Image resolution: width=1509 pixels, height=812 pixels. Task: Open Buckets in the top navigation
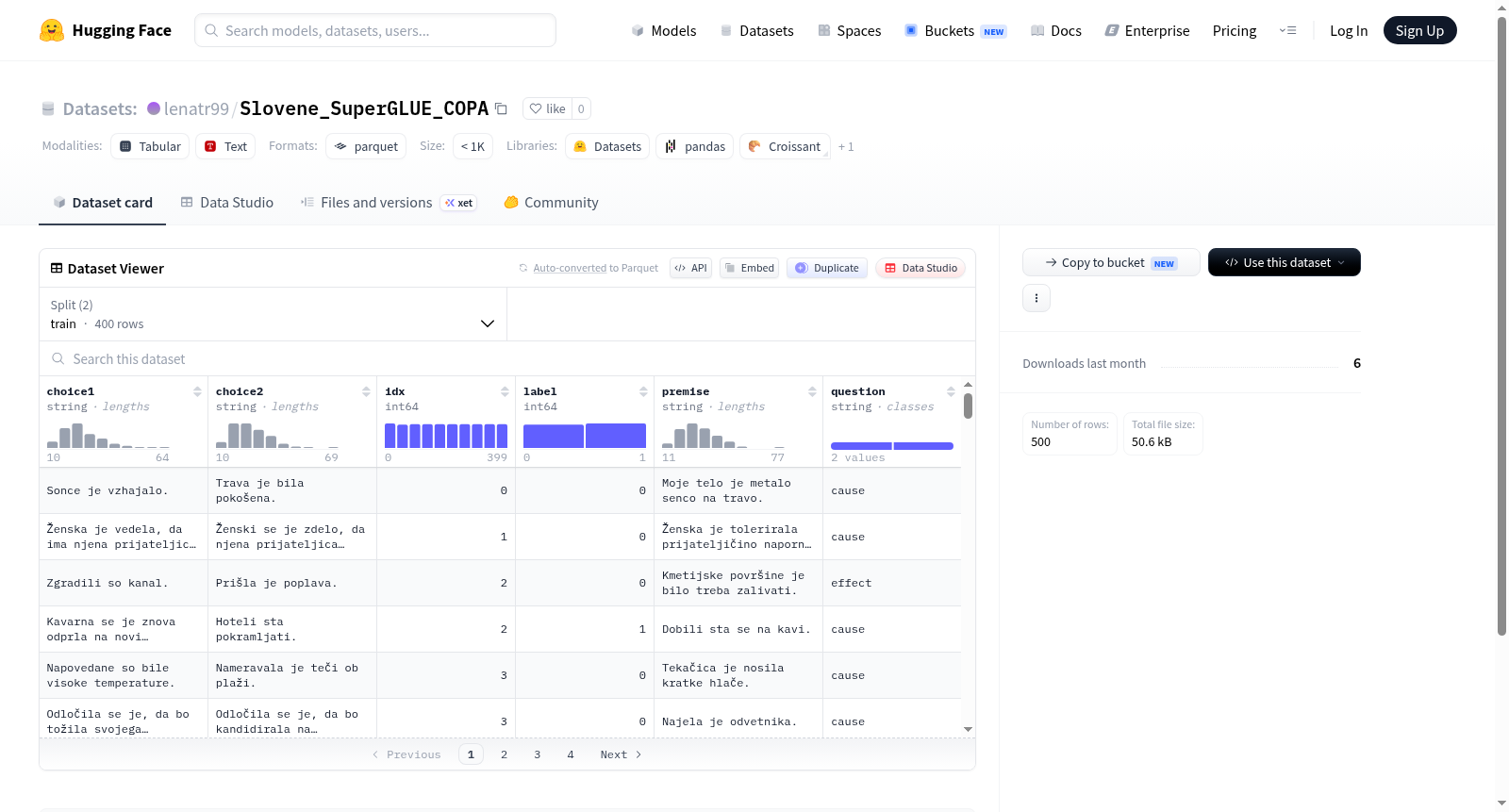coord(955,31)
